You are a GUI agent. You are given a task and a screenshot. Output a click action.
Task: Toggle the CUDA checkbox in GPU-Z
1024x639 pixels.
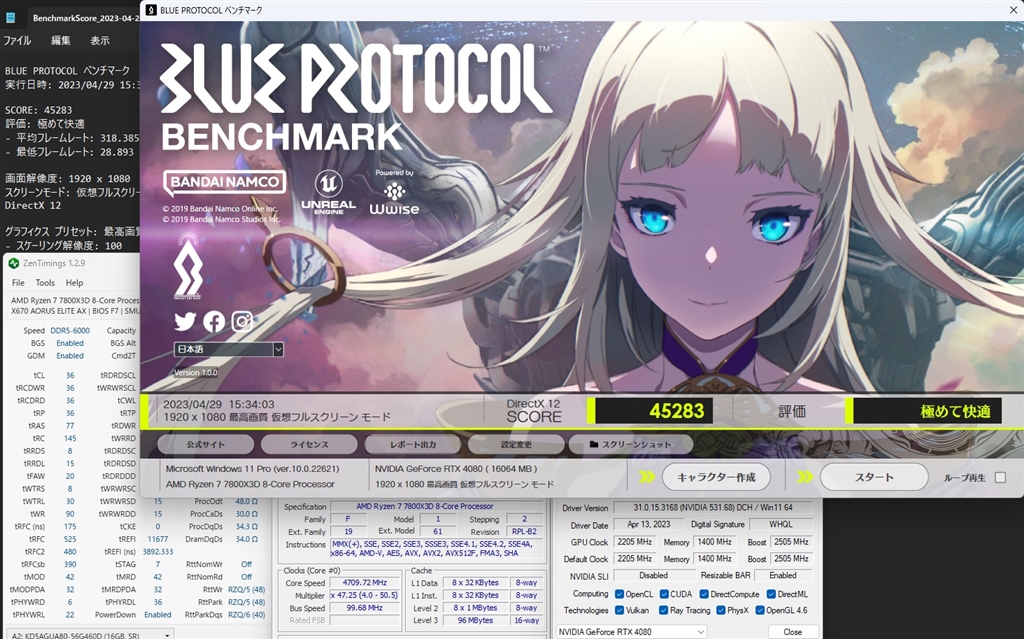(x=664, y=594)
